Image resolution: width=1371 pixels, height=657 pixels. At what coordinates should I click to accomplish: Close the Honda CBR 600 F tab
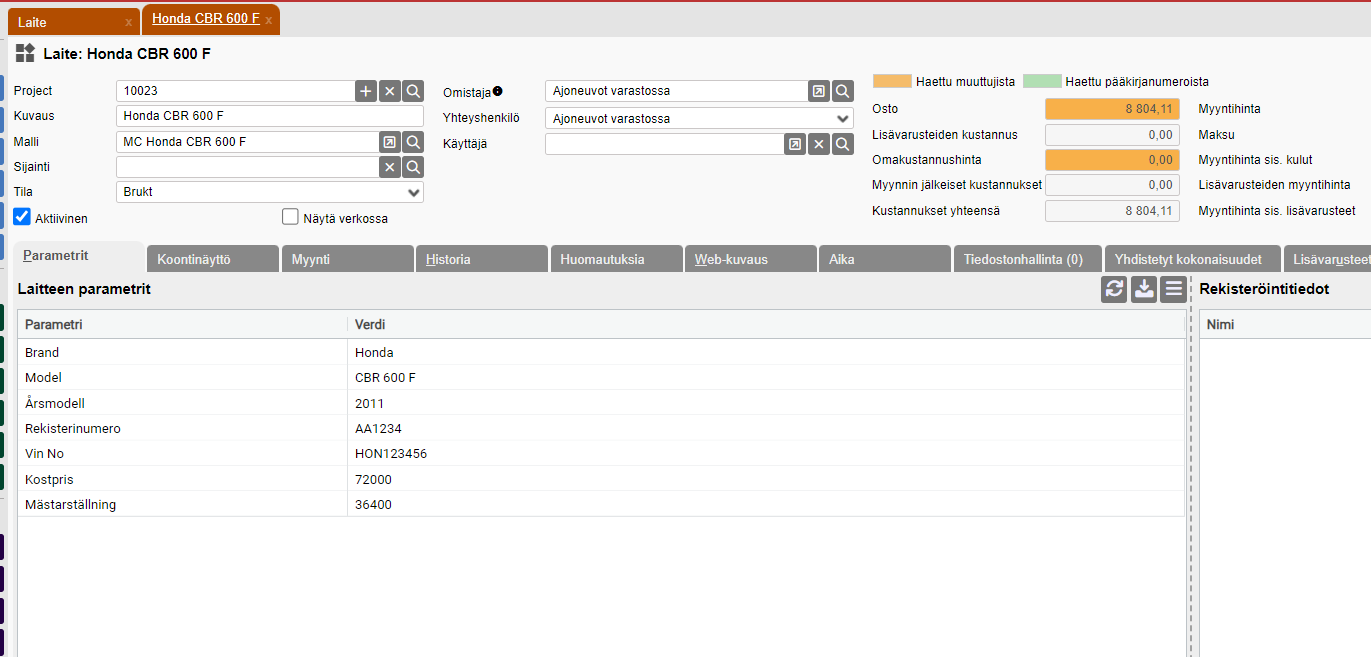click(268, 20)
